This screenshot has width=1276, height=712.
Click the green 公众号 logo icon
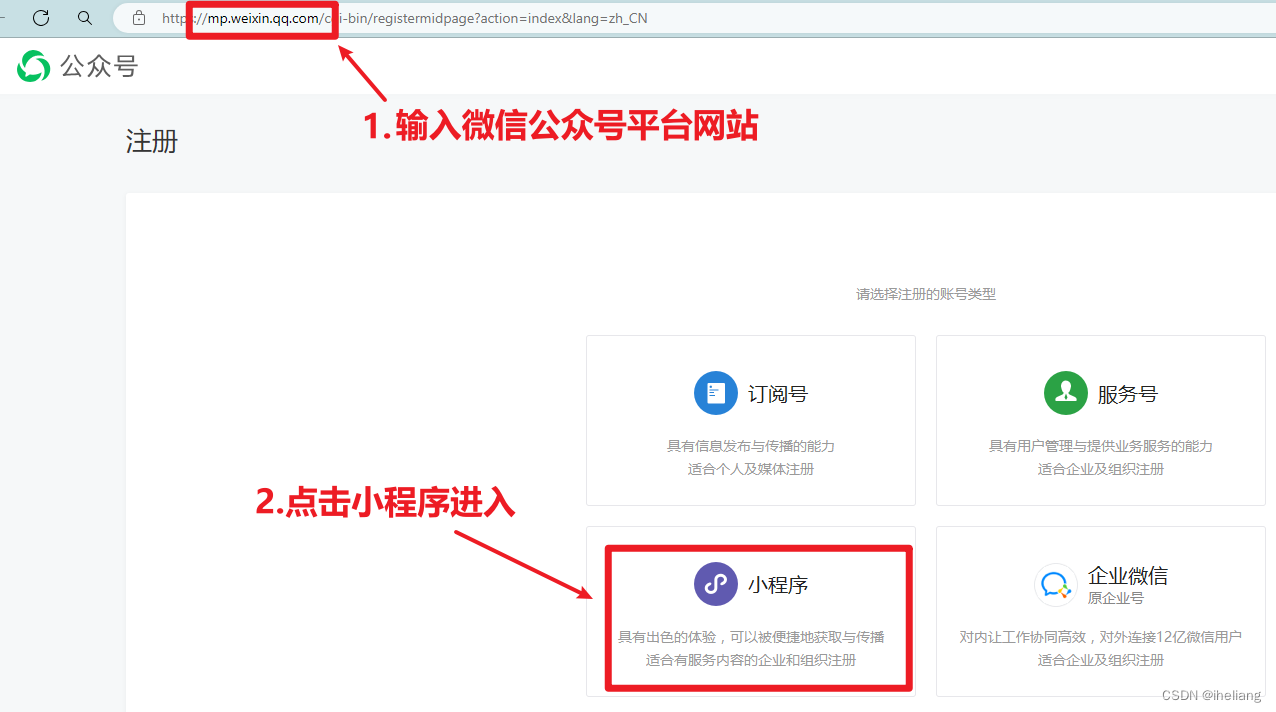[33, 66]
